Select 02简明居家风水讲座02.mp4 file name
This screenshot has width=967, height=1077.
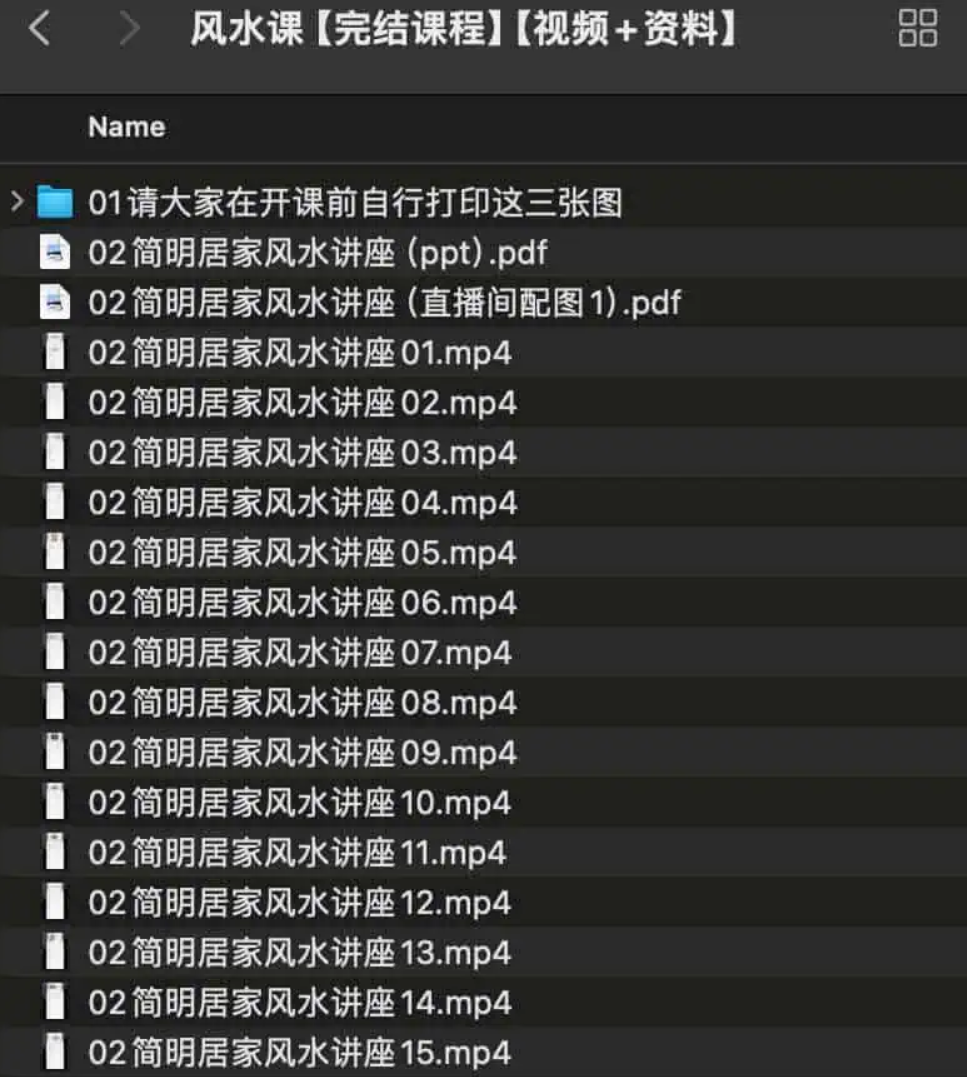[x=302, y=402]
